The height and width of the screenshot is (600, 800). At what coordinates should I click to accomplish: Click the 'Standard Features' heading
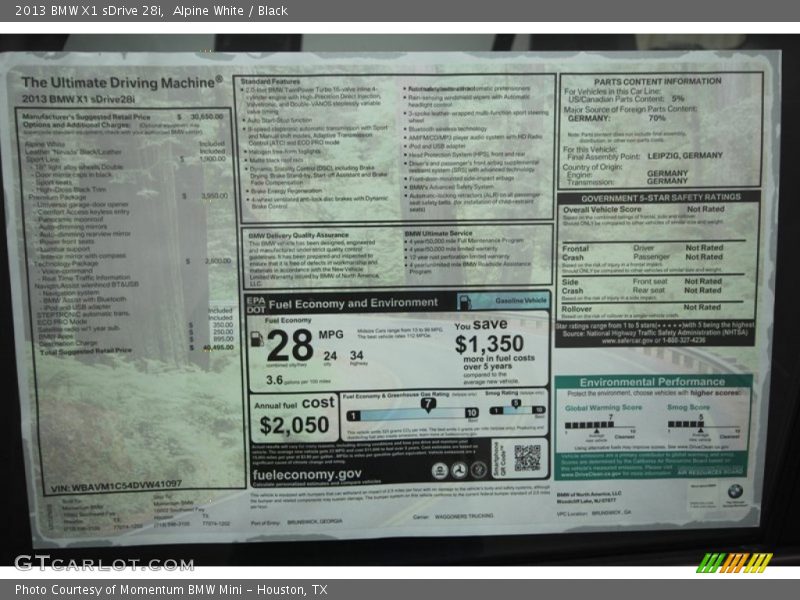click(x=270, y=82)
